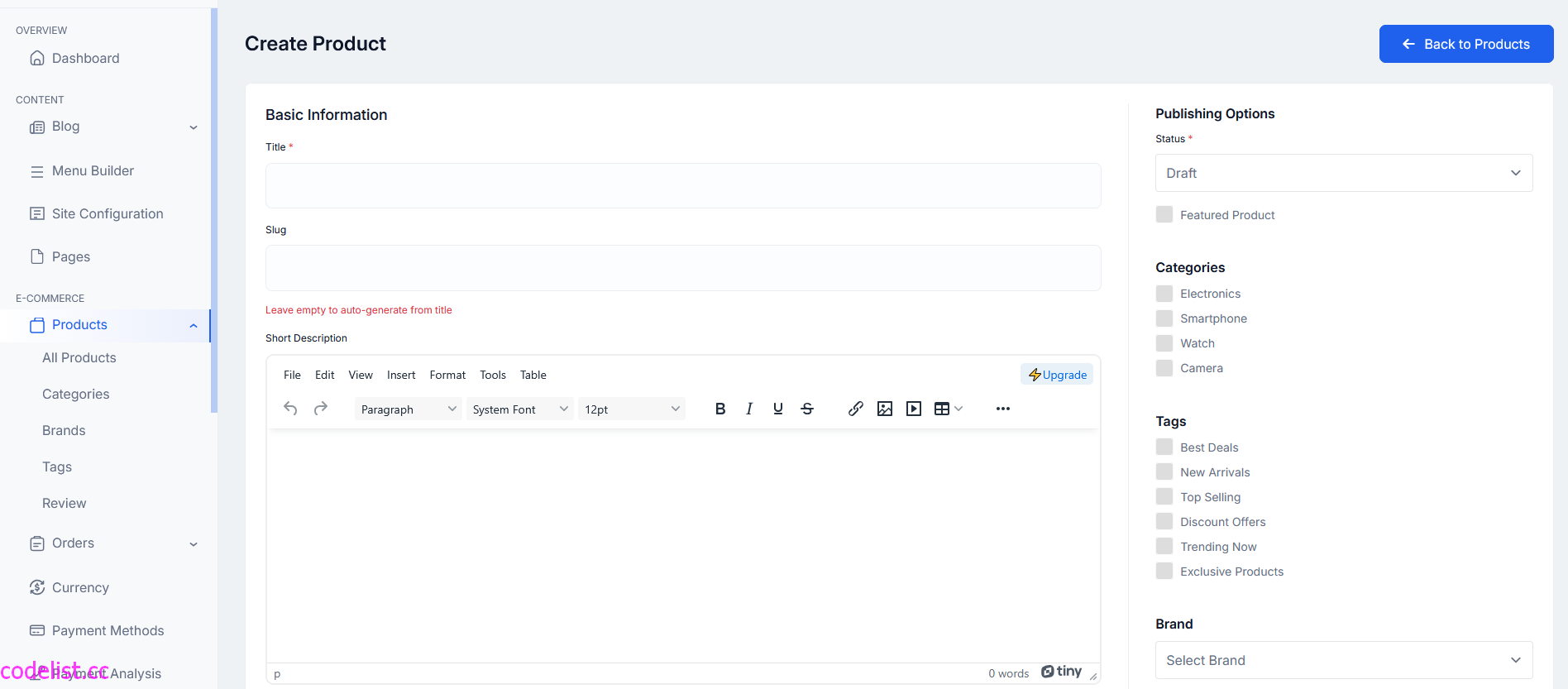Image resolution: width=1568 pixels, height=689 pixels.
Task: Click the Pages document icon
Action: point(37,256)
